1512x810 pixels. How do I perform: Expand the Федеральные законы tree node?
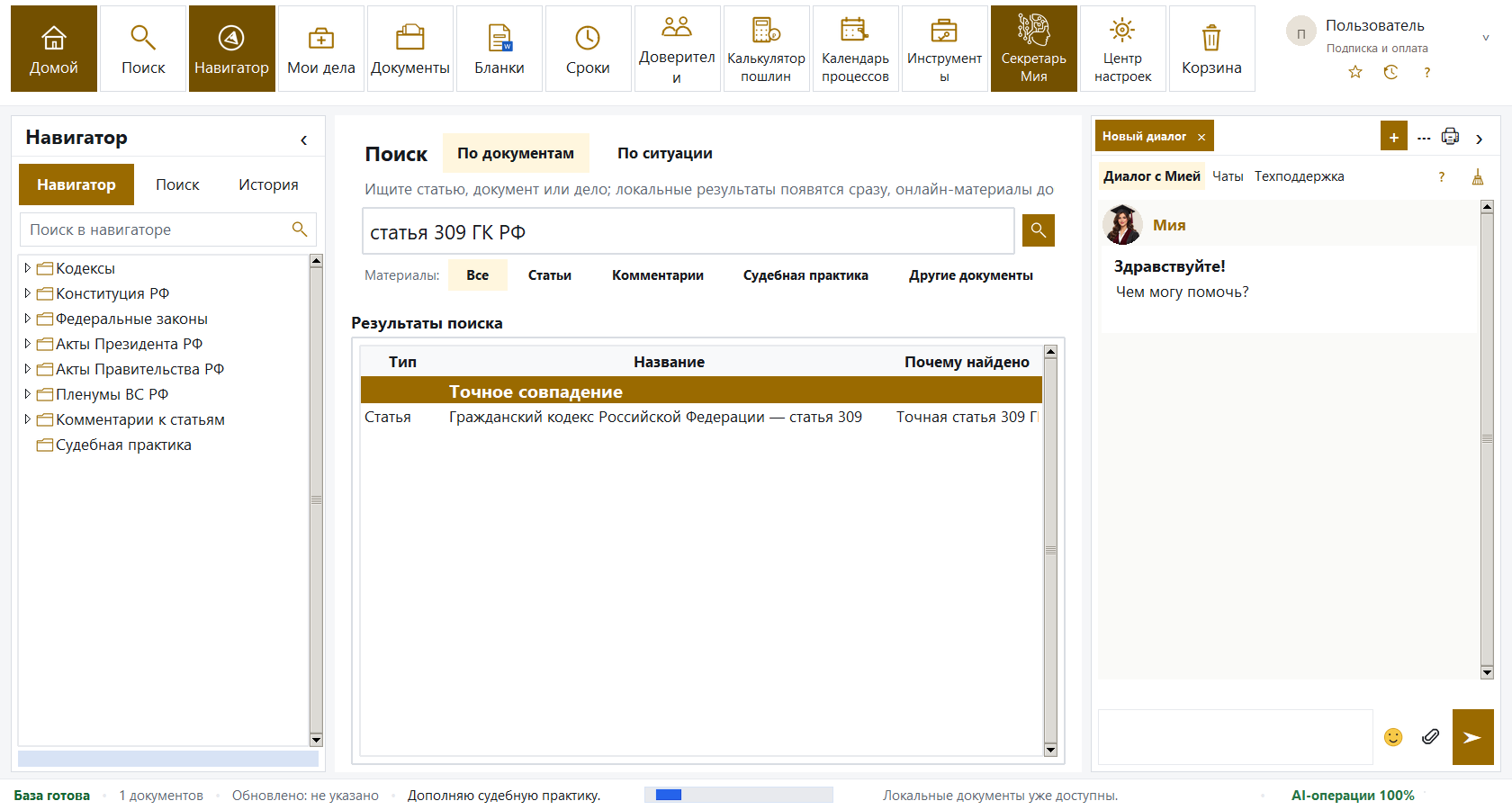27,319
